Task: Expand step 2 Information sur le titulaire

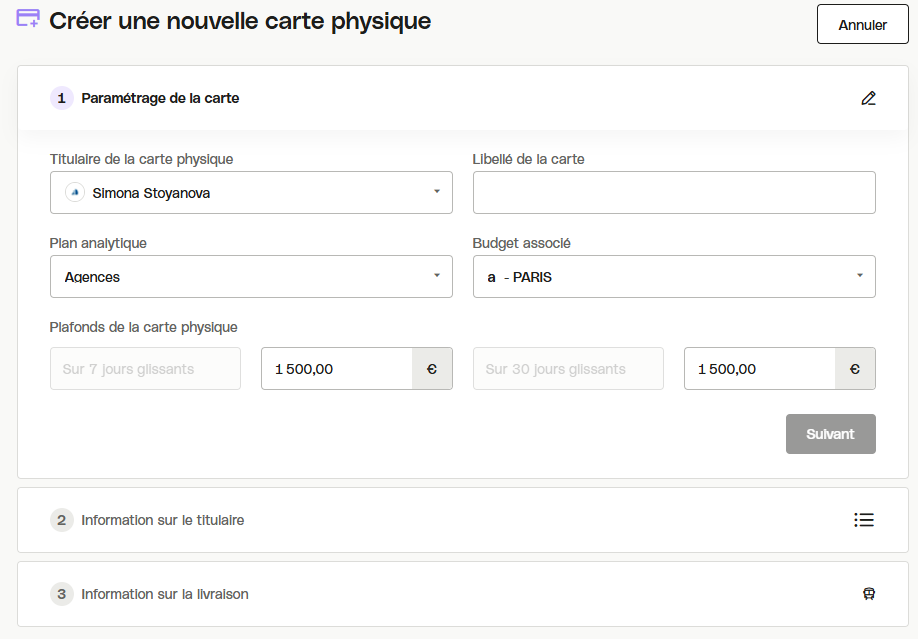Action: tap(463, 520)
